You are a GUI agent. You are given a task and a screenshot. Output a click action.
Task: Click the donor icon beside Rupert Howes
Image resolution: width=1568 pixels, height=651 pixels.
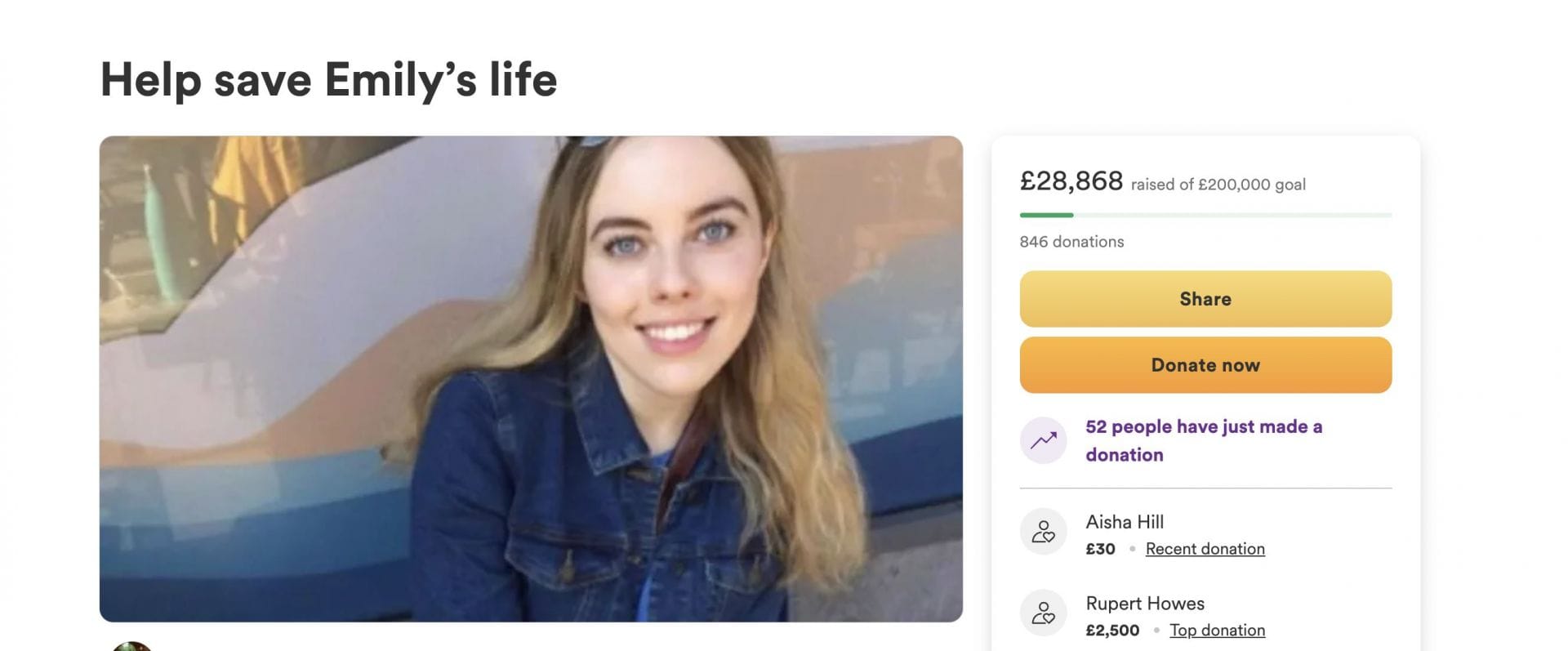click(x=1043, y=613)
